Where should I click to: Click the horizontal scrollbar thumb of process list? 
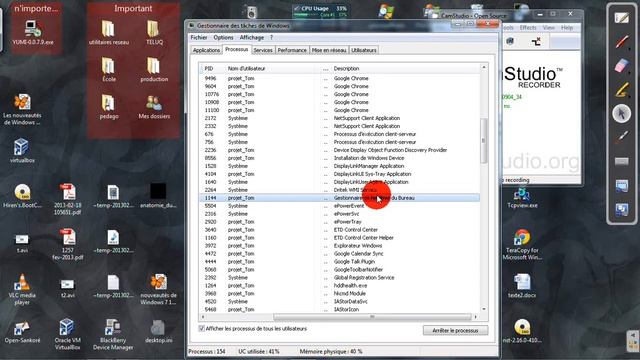tap(372, 317)
